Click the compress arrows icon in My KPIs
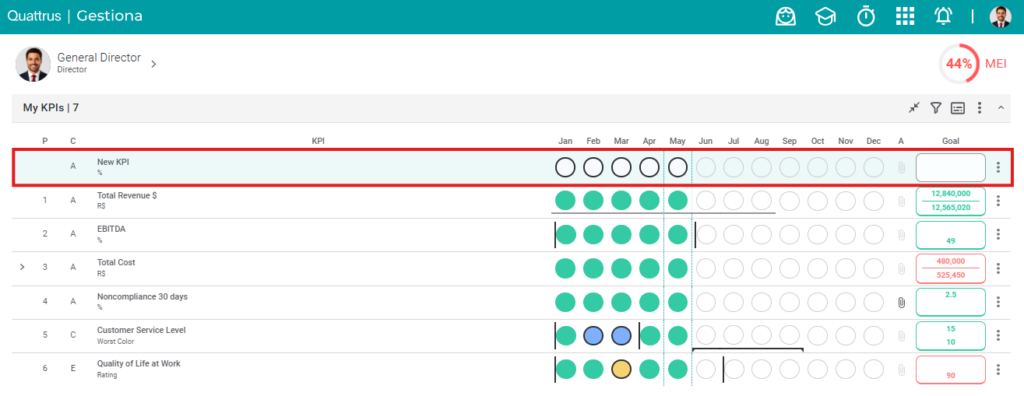The height and width of the screenshot is (396, 1024). click(x=914, y=108)
